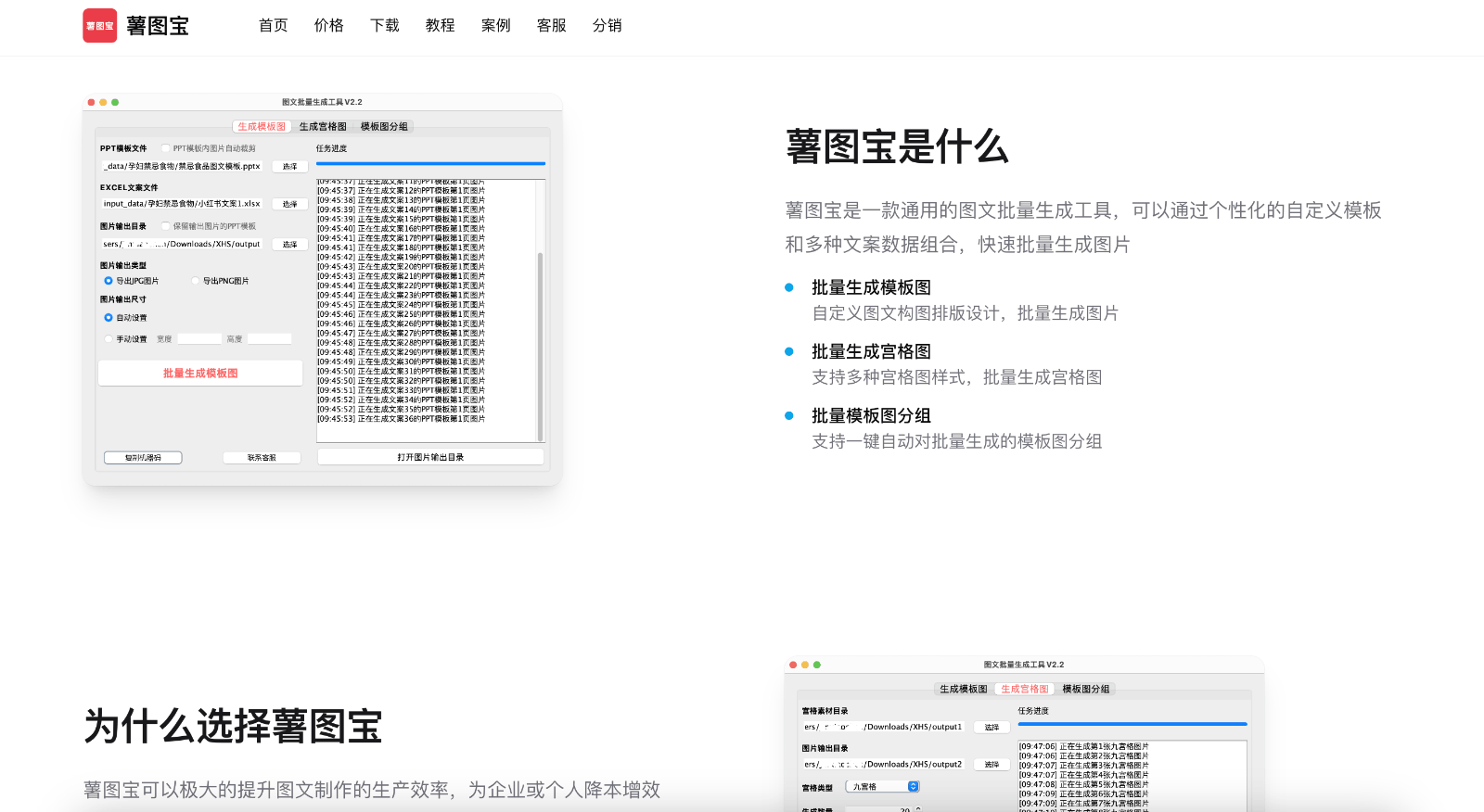This screenshot has width=1484, height=812.
Task: Click 选择 beside the Downloads/XHS/output path
Action: point(290,245)
